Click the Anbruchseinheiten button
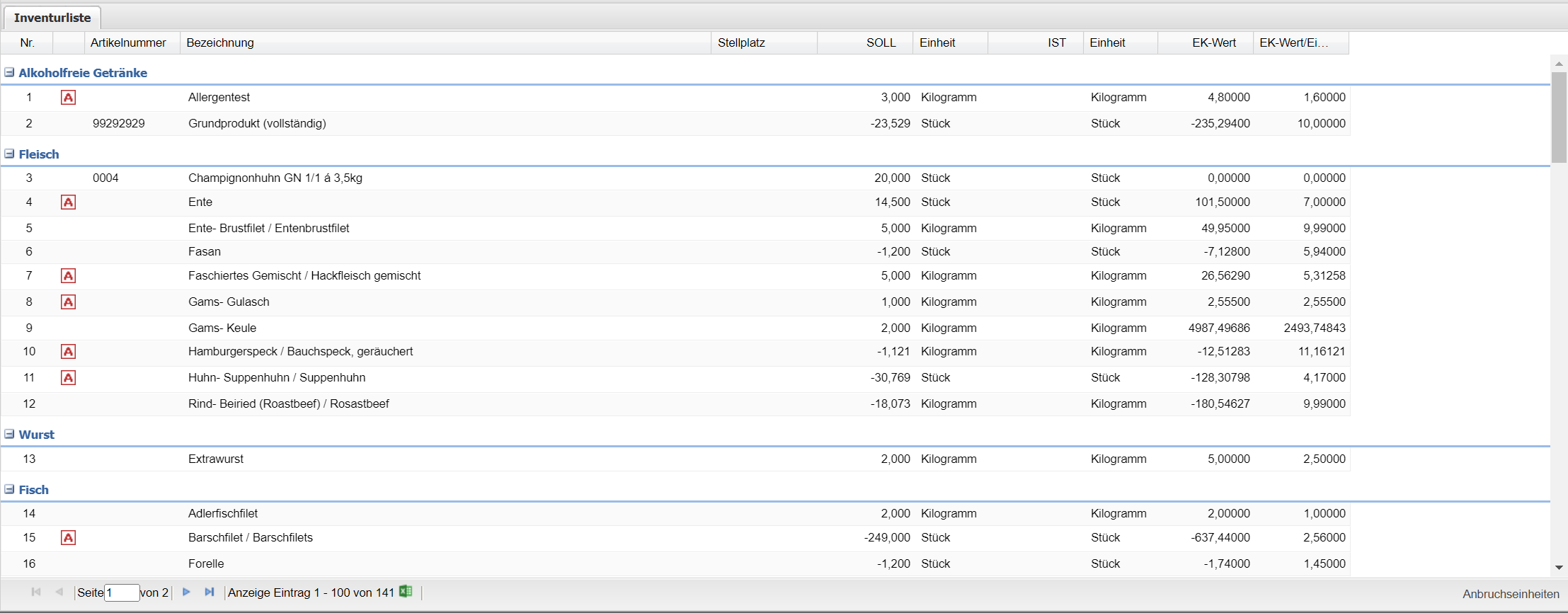This screenshot has height=613, width=1568. tap(1511, 594)
